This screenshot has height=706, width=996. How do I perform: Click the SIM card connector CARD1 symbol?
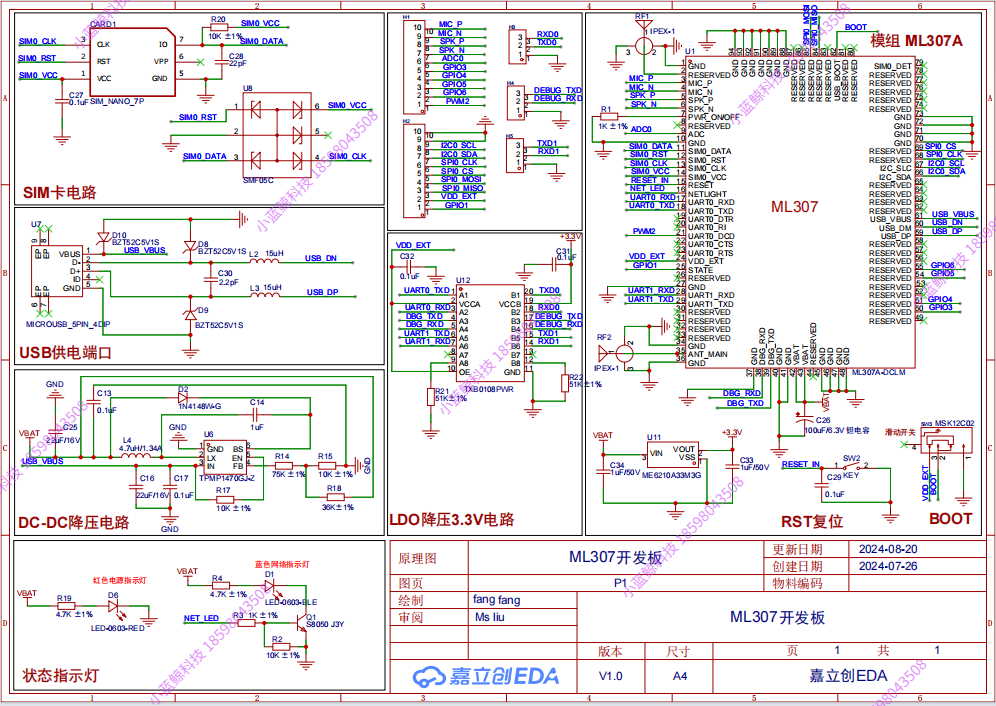pos(130,60)
